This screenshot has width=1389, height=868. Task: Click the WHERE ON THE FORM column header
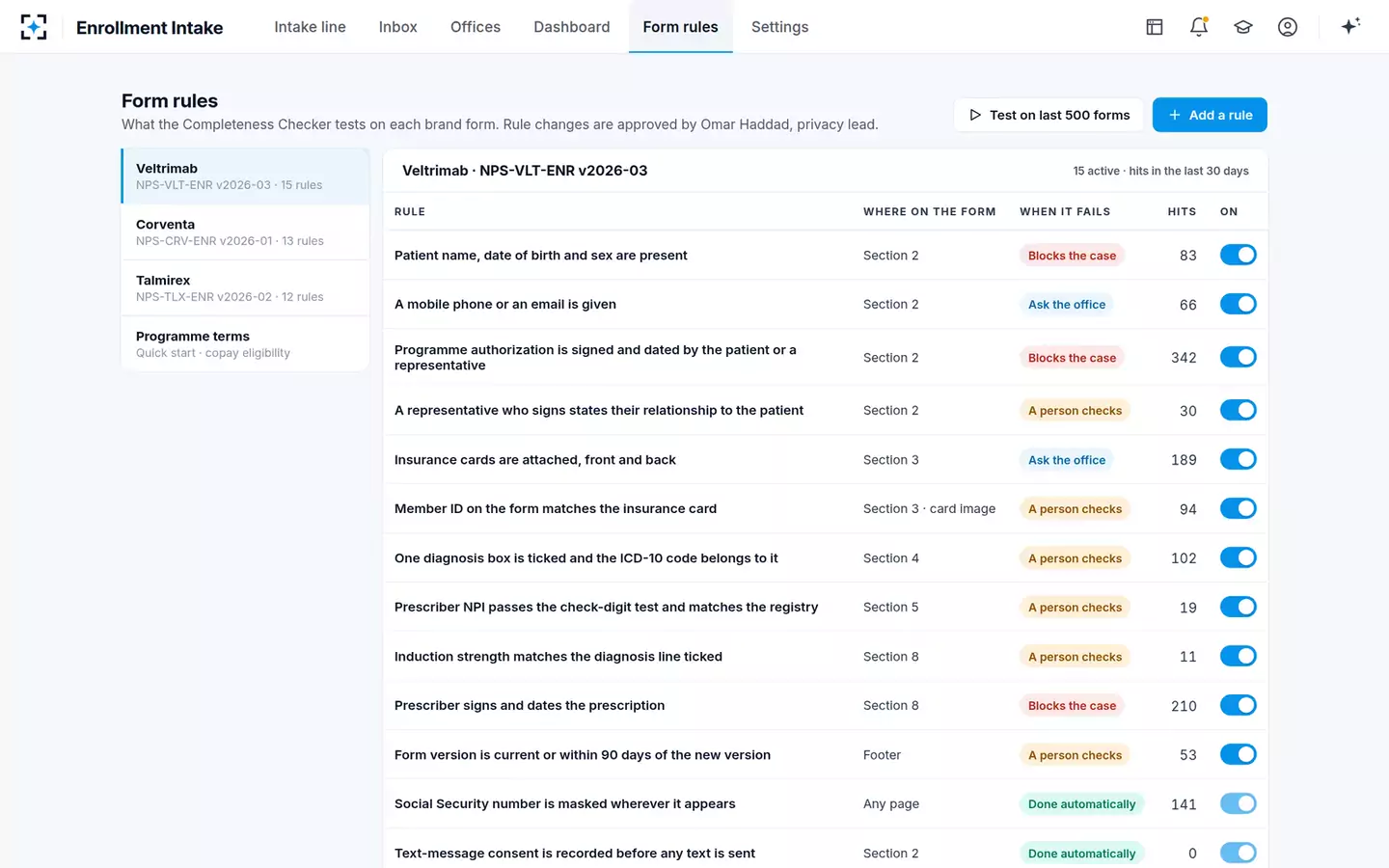tap(930, 211)
